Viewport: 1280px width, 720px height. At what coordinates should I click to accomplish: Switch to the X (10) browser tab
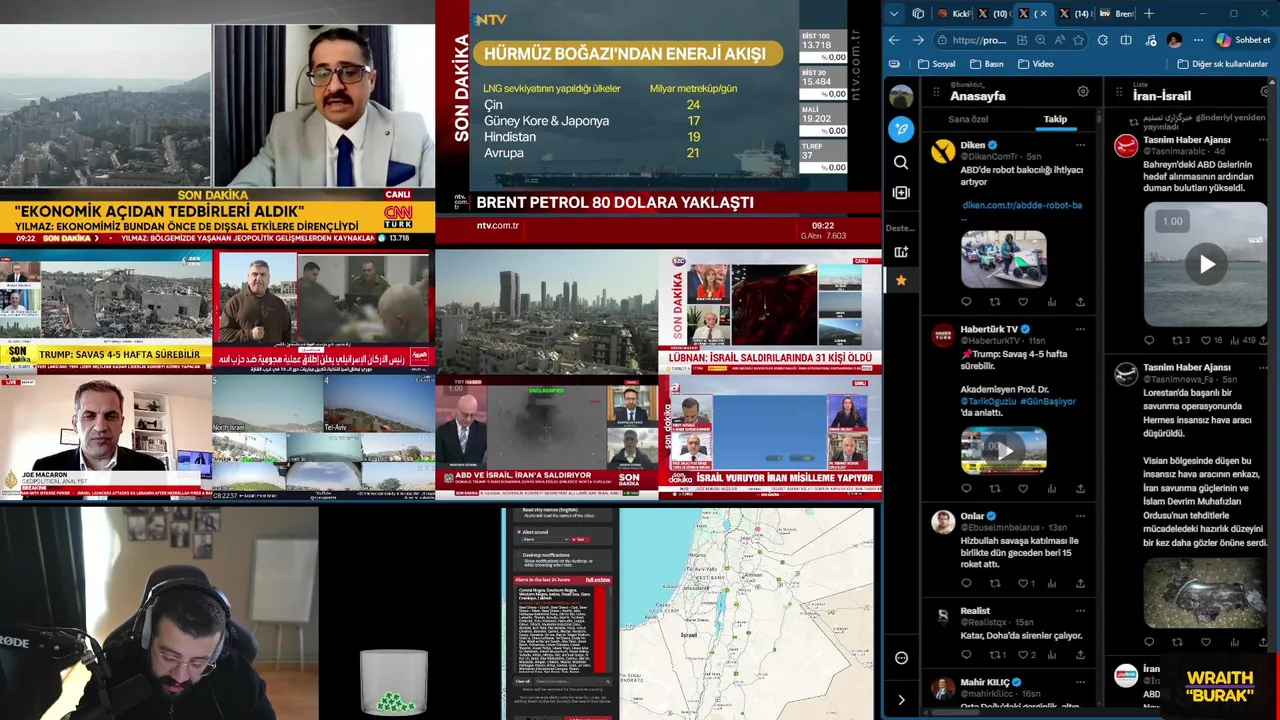pyautogui.click(x=994, y=14)
